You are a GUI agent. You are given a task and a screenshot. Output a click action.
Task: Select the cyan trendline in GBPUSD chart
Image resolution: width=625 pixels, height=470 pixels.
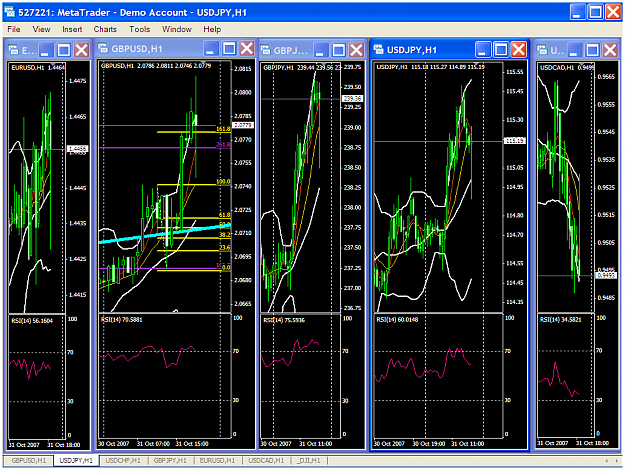pos(165,234)
